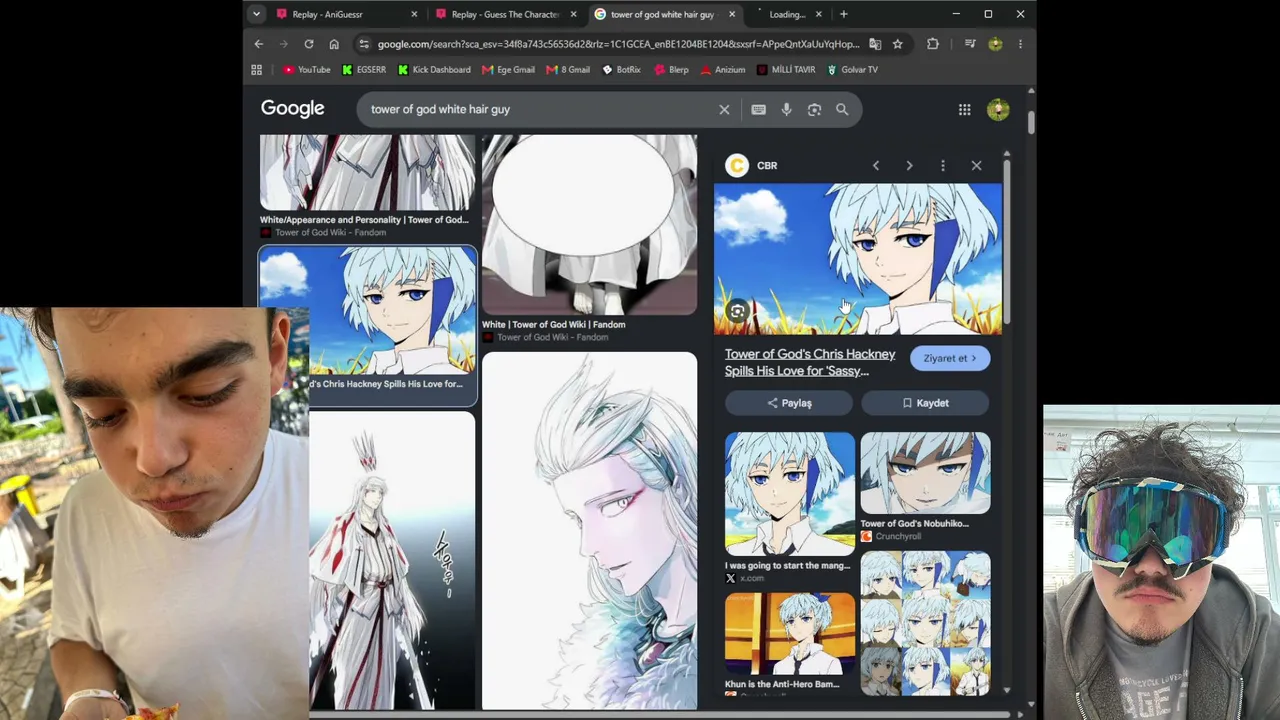Open the apps grid in bookmarks bar
Screen dimensions: 1280x720
[x=257, y=70]
